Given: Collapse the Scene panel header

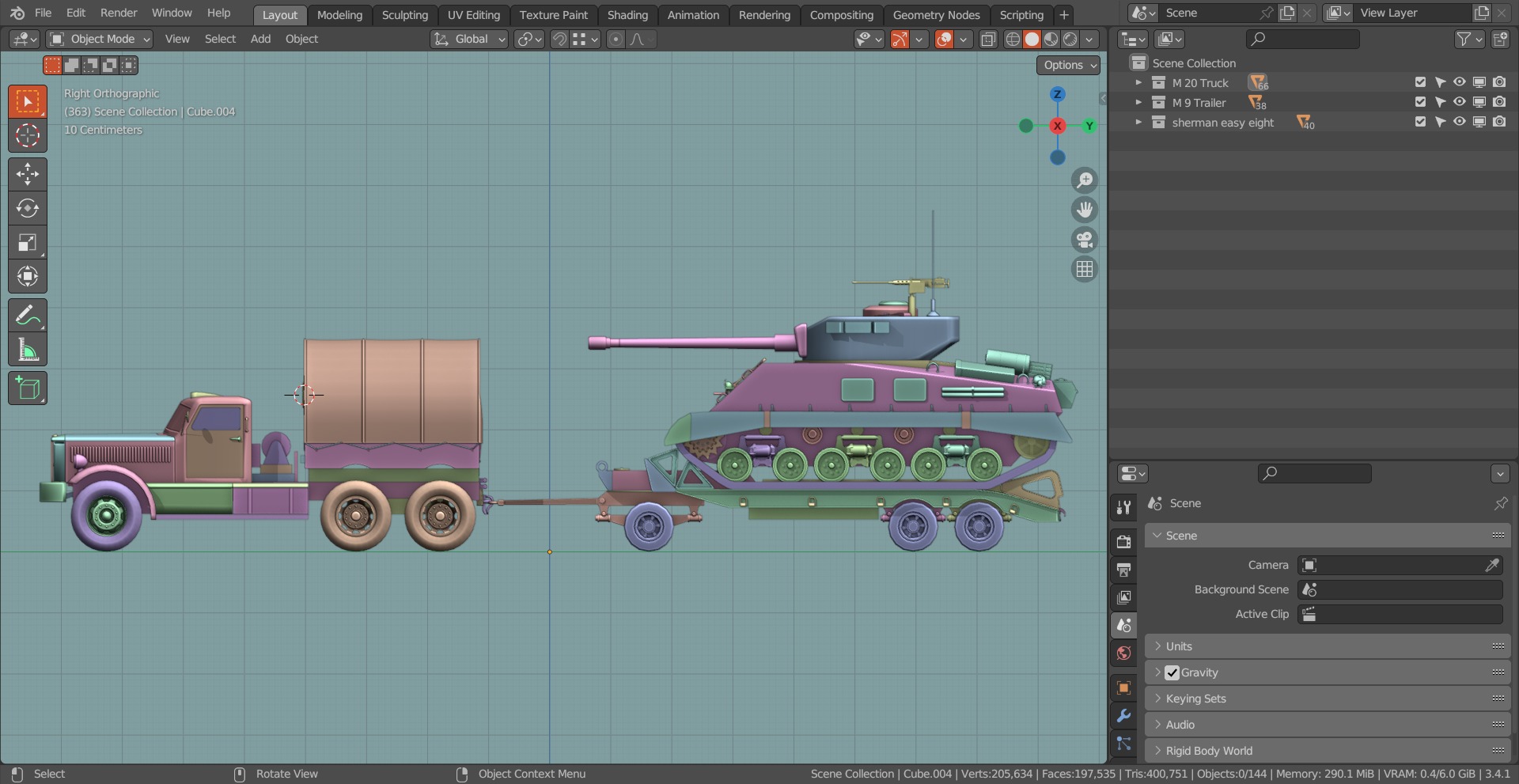Looking at the screenshot, I should coord(1328,536).
